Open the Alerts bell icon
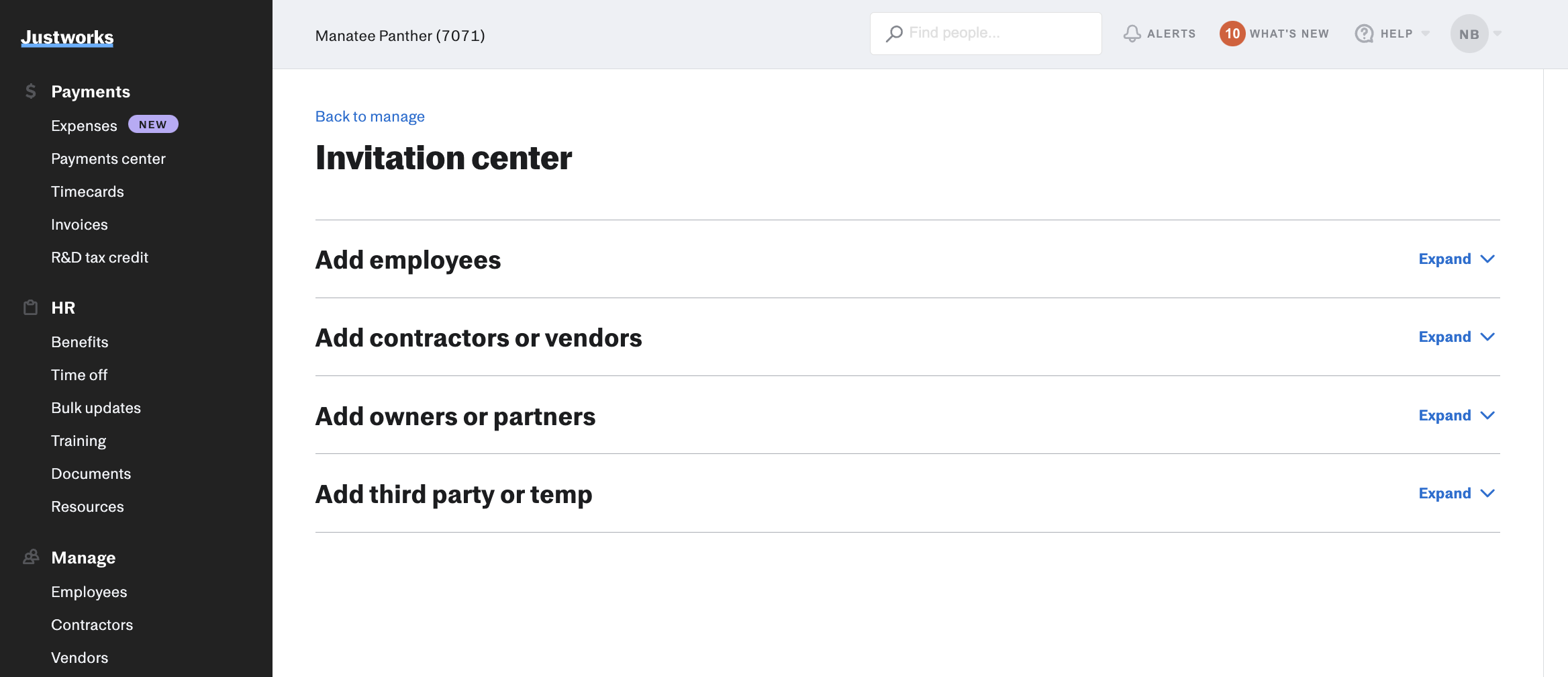1568x677 pixels. point(1132,34)
